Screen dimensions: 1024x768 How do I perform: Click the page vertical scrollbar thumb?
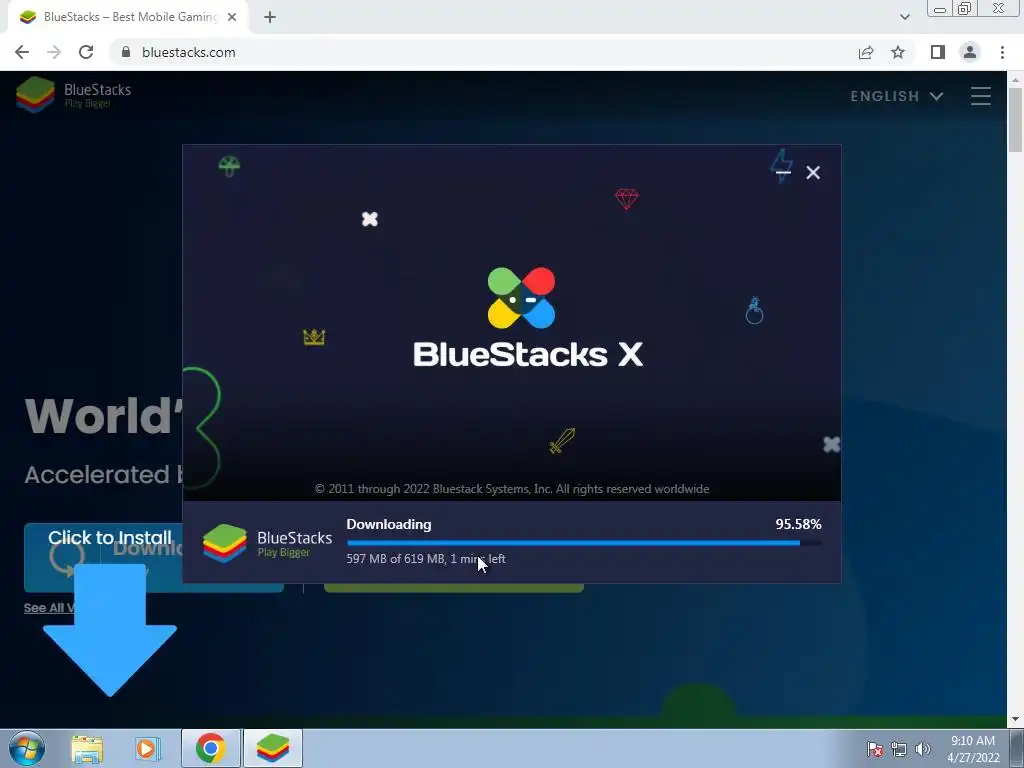1016,120
